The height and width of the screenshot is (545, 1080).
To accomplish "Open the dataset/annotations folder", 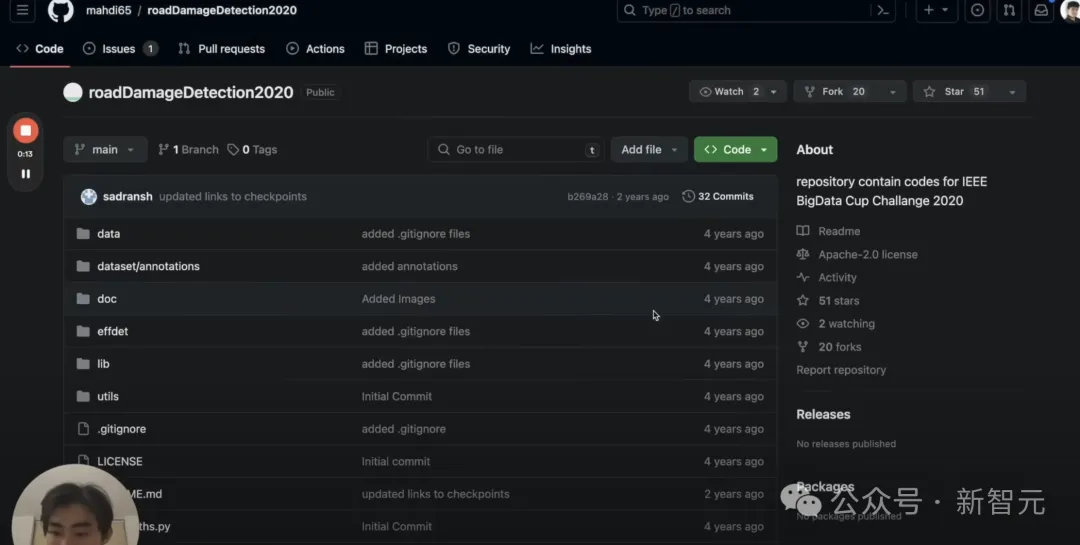I will [148, 266].
